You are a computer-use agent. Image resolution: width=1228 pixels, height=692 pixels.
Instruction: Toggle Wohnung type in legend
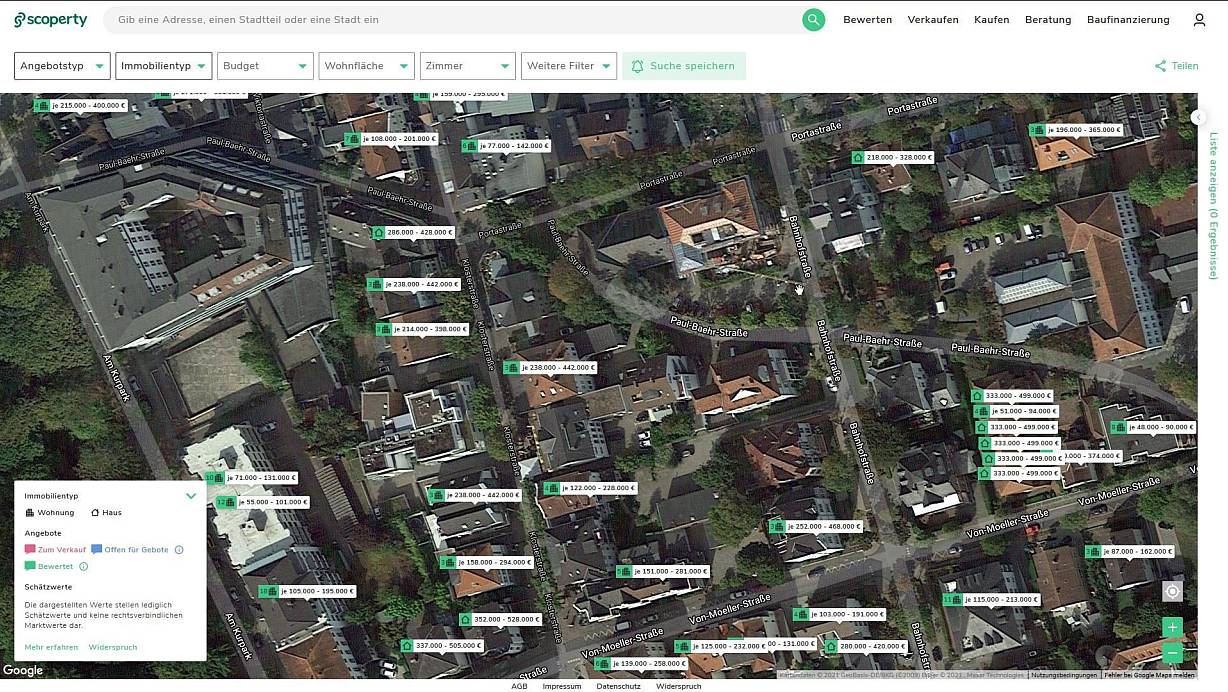pyautogui.click(x=50, y=512)
